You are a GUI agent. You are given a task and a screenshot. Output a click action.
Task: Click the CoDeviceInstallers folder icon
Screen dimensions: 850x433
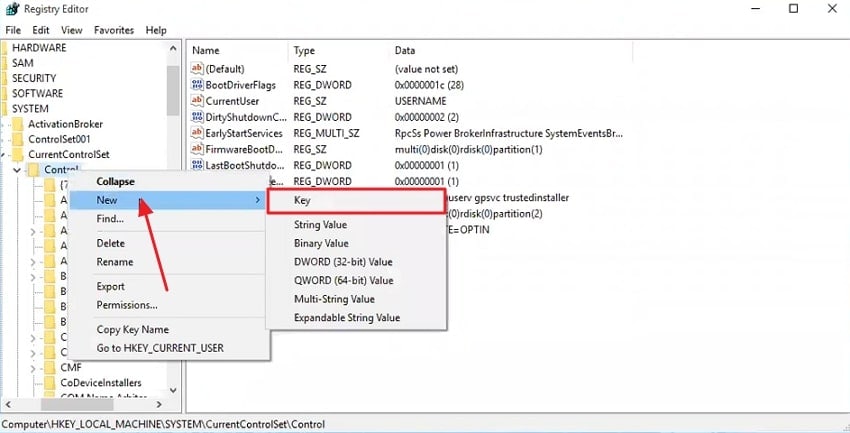[x=50, y=383]
